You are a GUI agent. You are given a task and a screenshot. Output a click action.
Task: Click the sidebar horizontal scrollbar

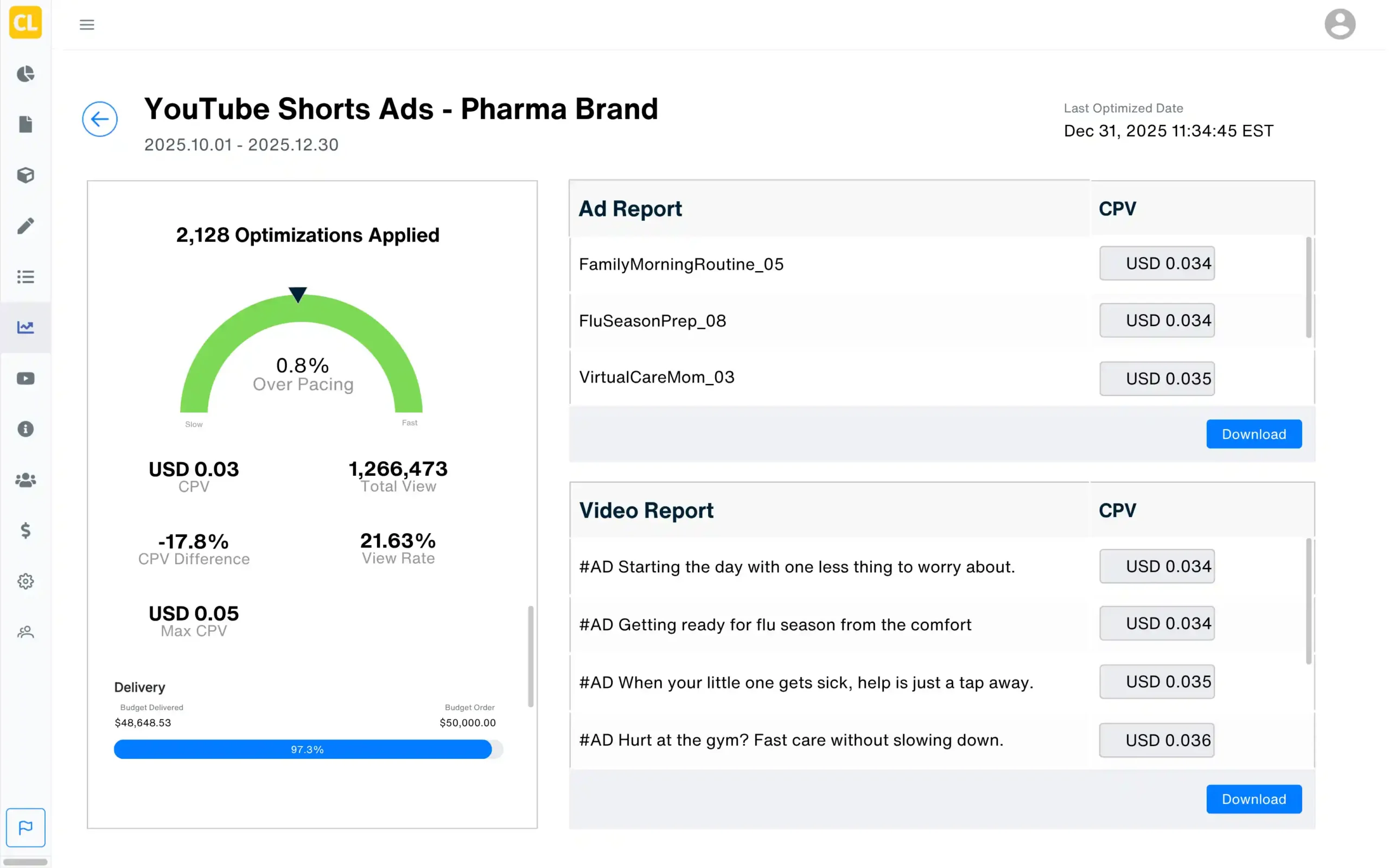coord(26,861)
